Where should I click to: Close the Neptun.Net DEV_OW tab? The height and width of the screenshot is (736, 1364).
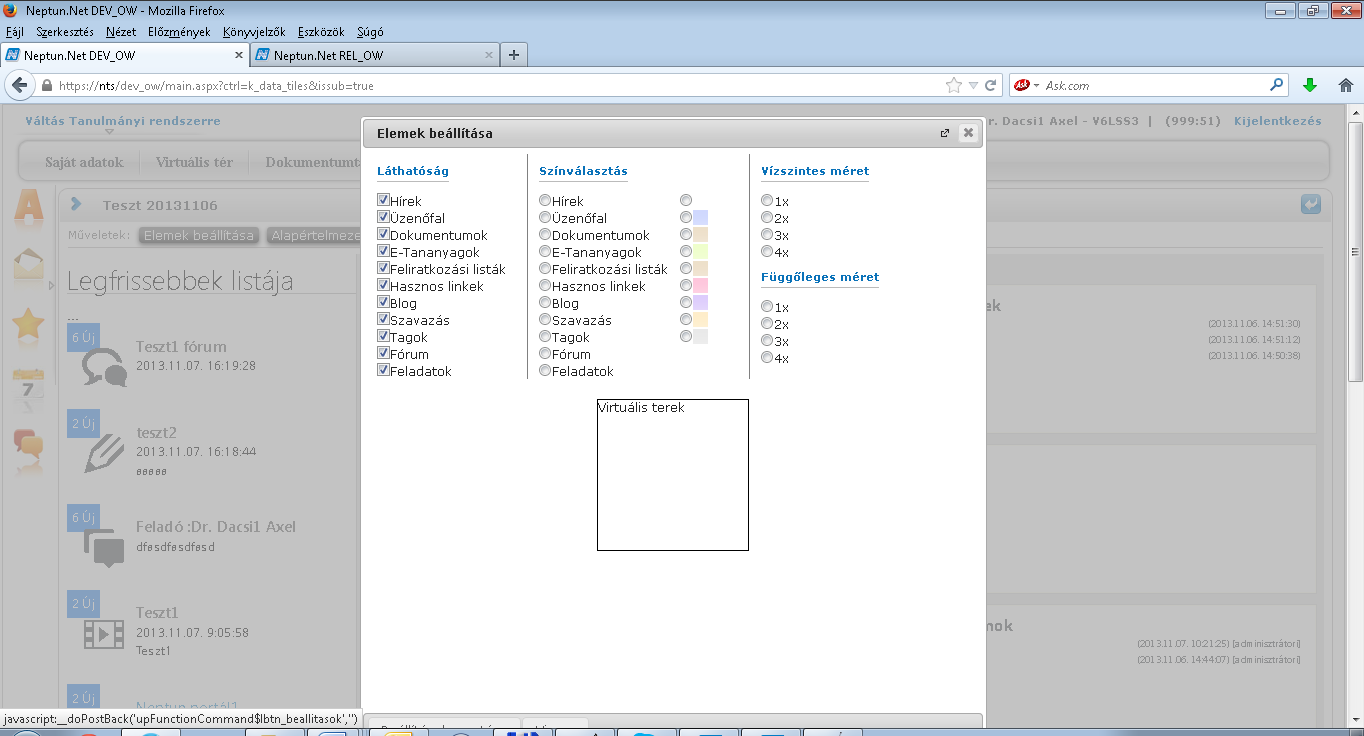click(239, 55)
